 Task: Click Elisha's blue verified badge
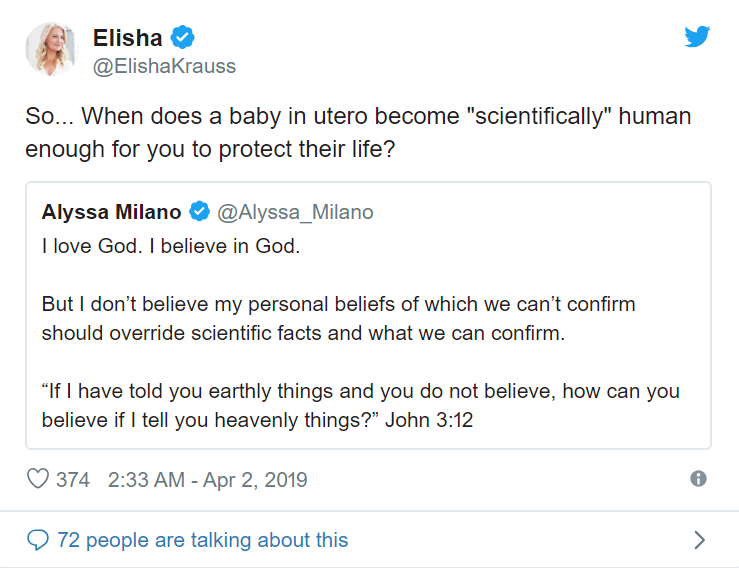[182, 38]
